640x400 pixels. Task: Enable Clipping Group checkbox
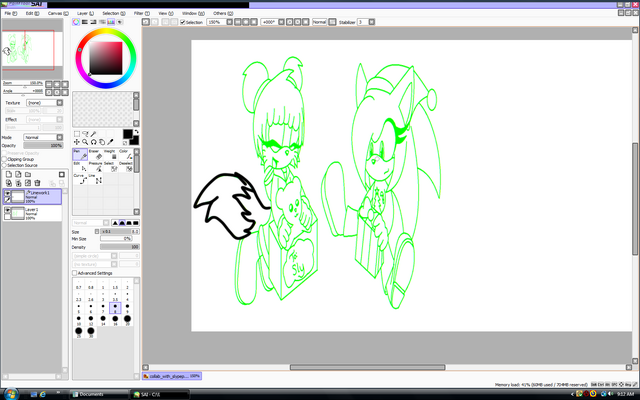pos(4,159)
